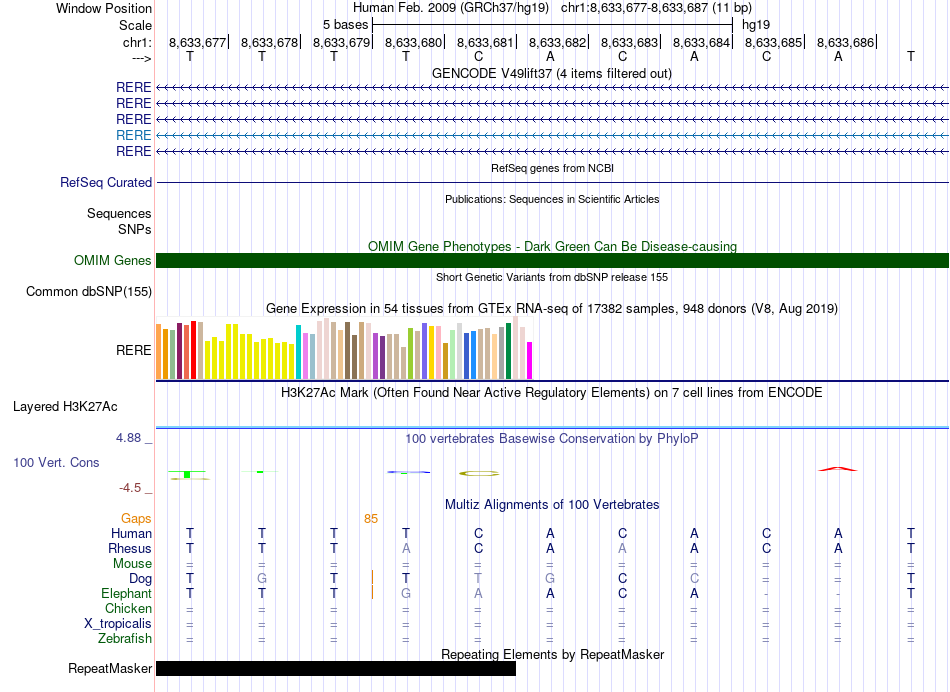Open the OMIM Genes track label
The width and height of the screenshot is (950, 692).
(x=113, y=261)
